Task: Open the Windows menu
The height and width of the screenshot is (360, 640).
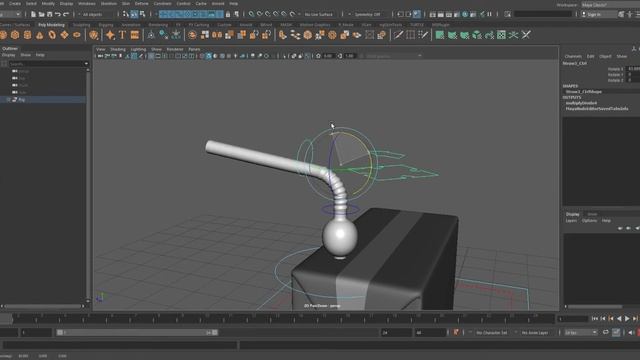Action: tap(87, 4)
